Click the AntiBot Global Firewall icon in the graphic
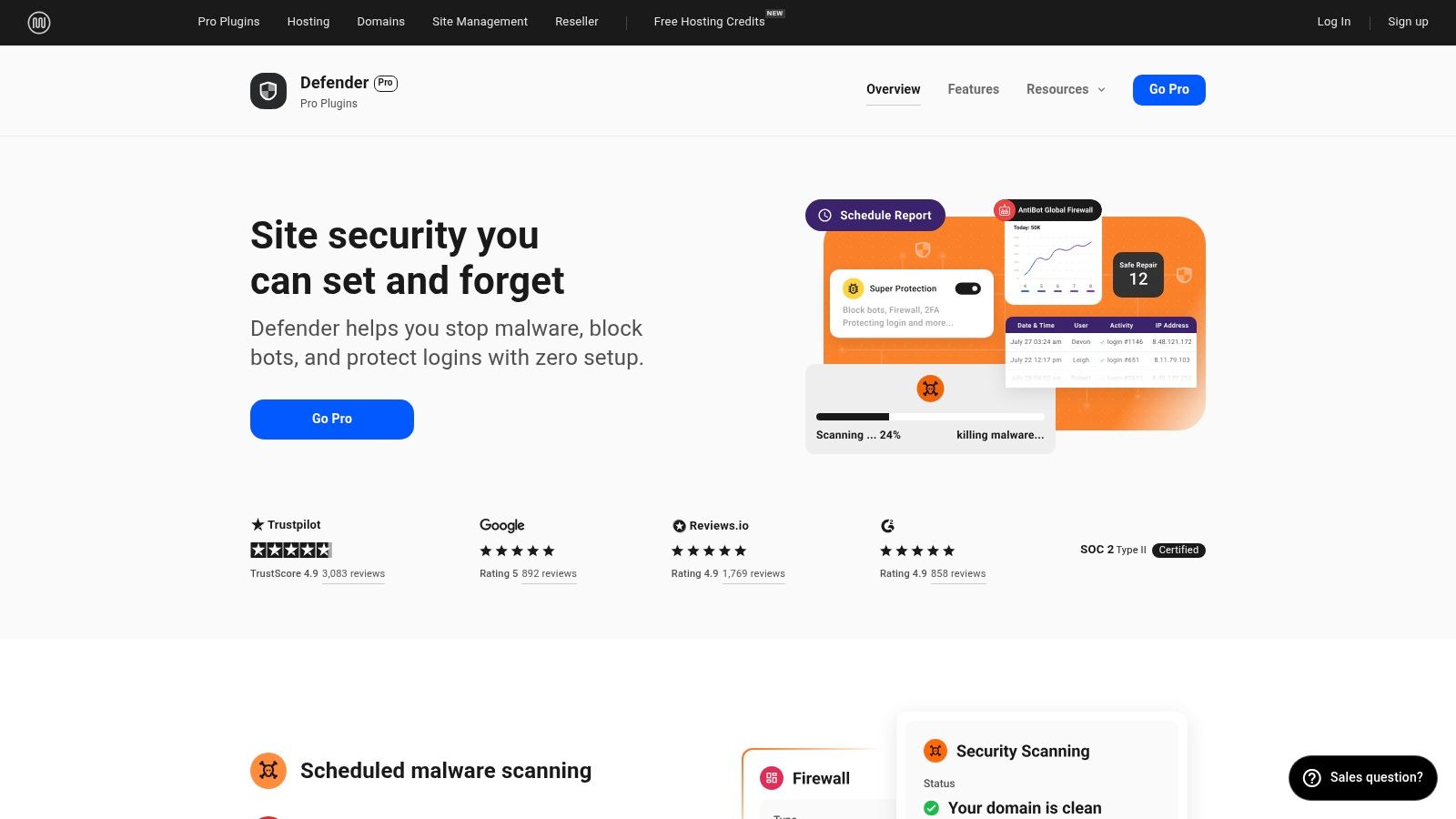 (1004, 210)
